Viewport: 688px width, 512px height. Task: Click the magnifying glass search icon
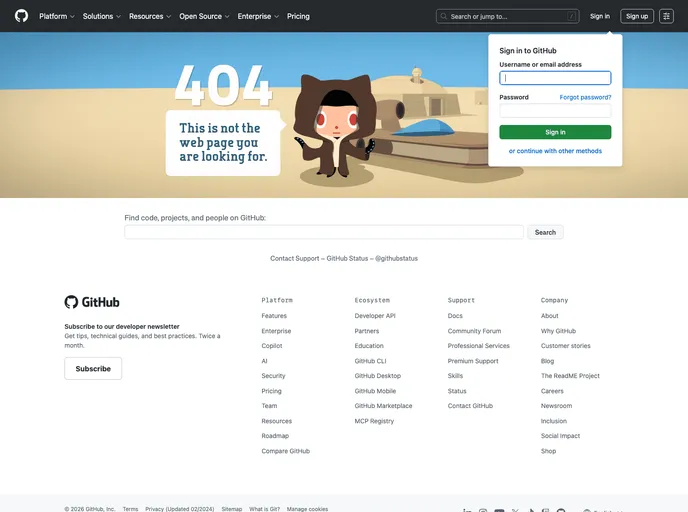444,16
